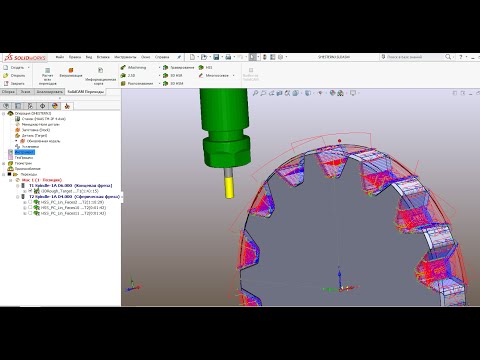Click the Zoom to Area icon
The width and height of the screenshot is (480, 360).
263,93
